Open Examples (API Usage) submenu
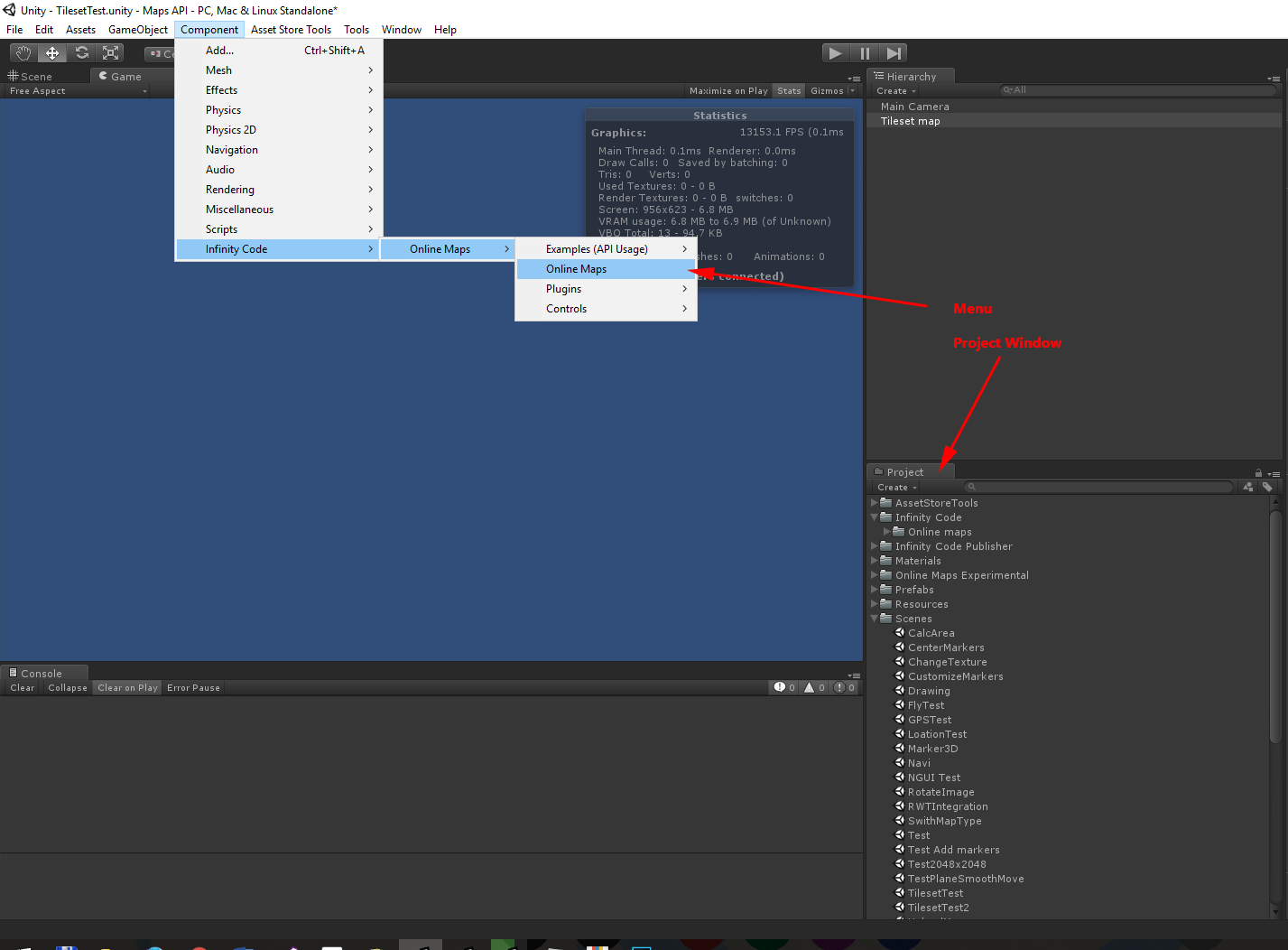This screenshot has height=950, width=1288. pos(606,249)
